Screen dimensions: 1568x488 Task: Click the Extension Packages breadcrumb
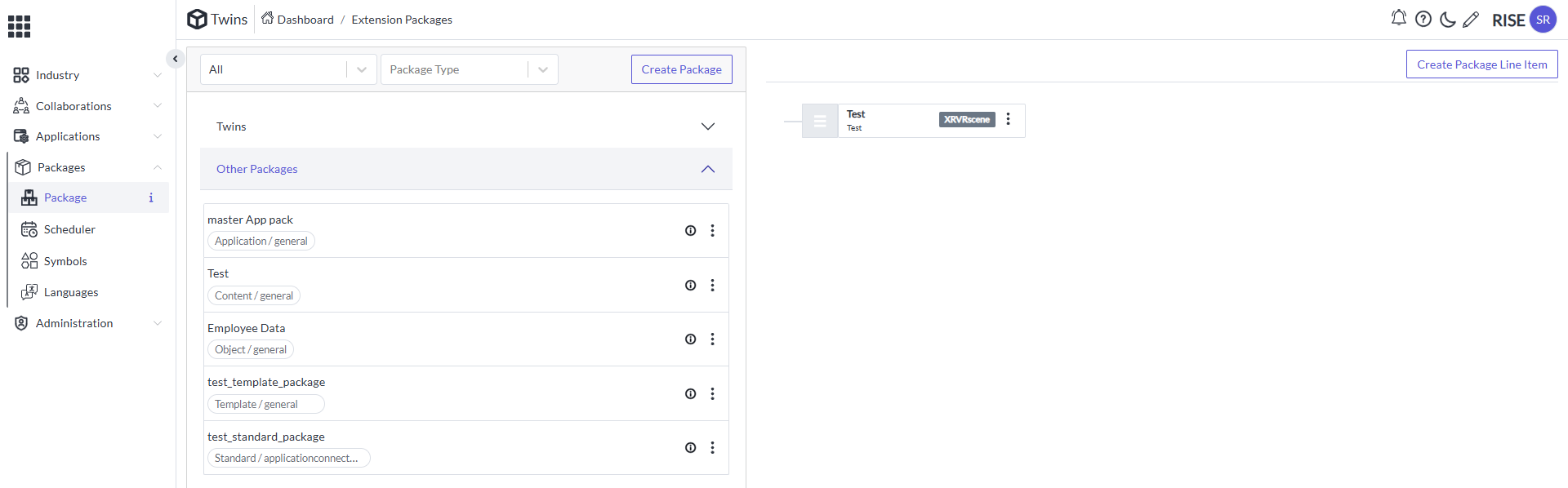point(402,20)
